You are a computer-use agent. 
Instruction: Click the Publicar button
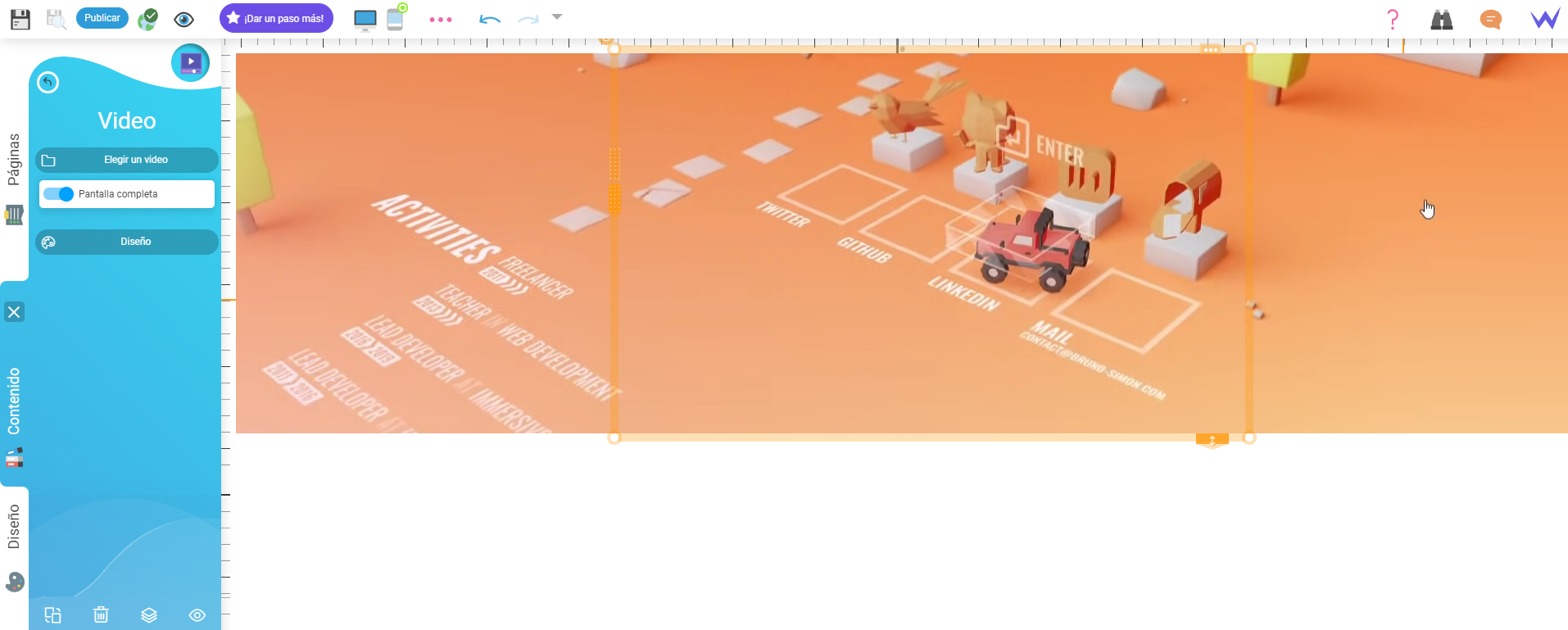[x=102, y=18]
